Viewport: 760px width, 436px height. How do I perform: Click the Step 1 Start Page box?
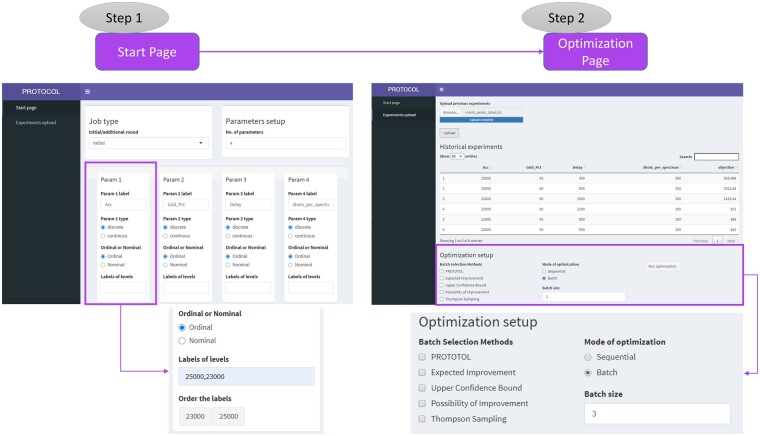[140, 52]
